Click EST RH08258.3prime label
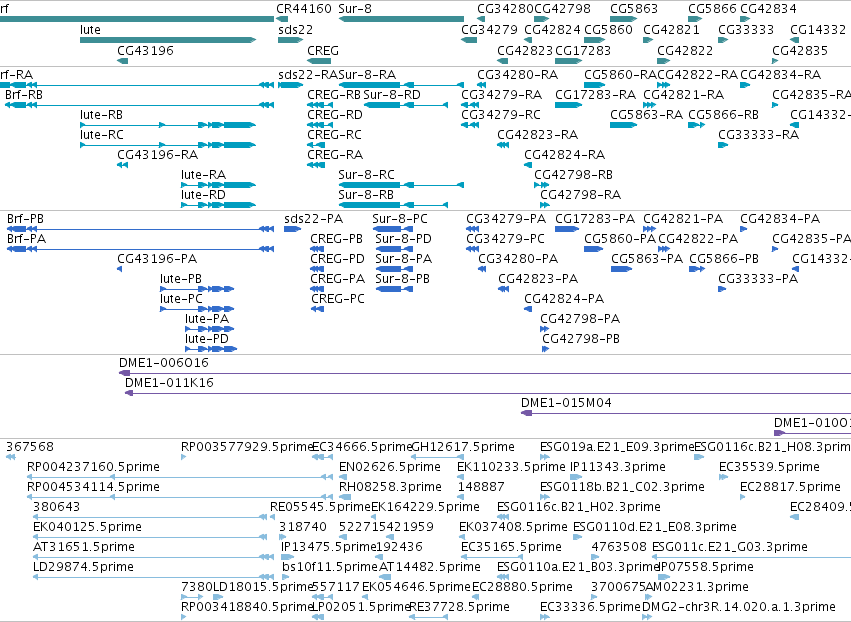Image resolution: width=851 pixels, height=622 pixels. click(390, 487)
